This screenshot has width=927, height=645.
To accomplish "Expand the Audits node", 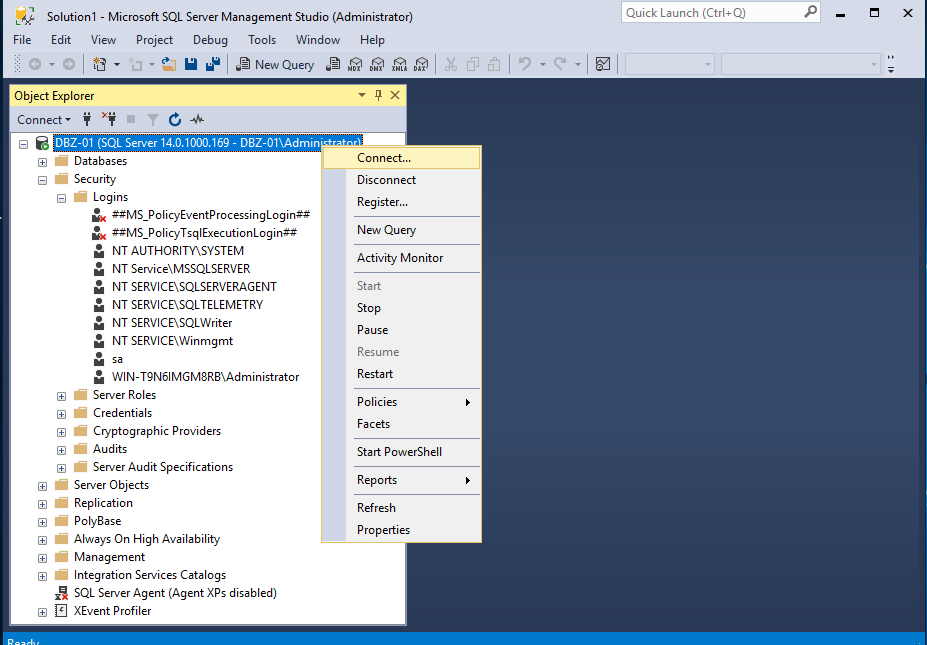I will coord(61,450).
